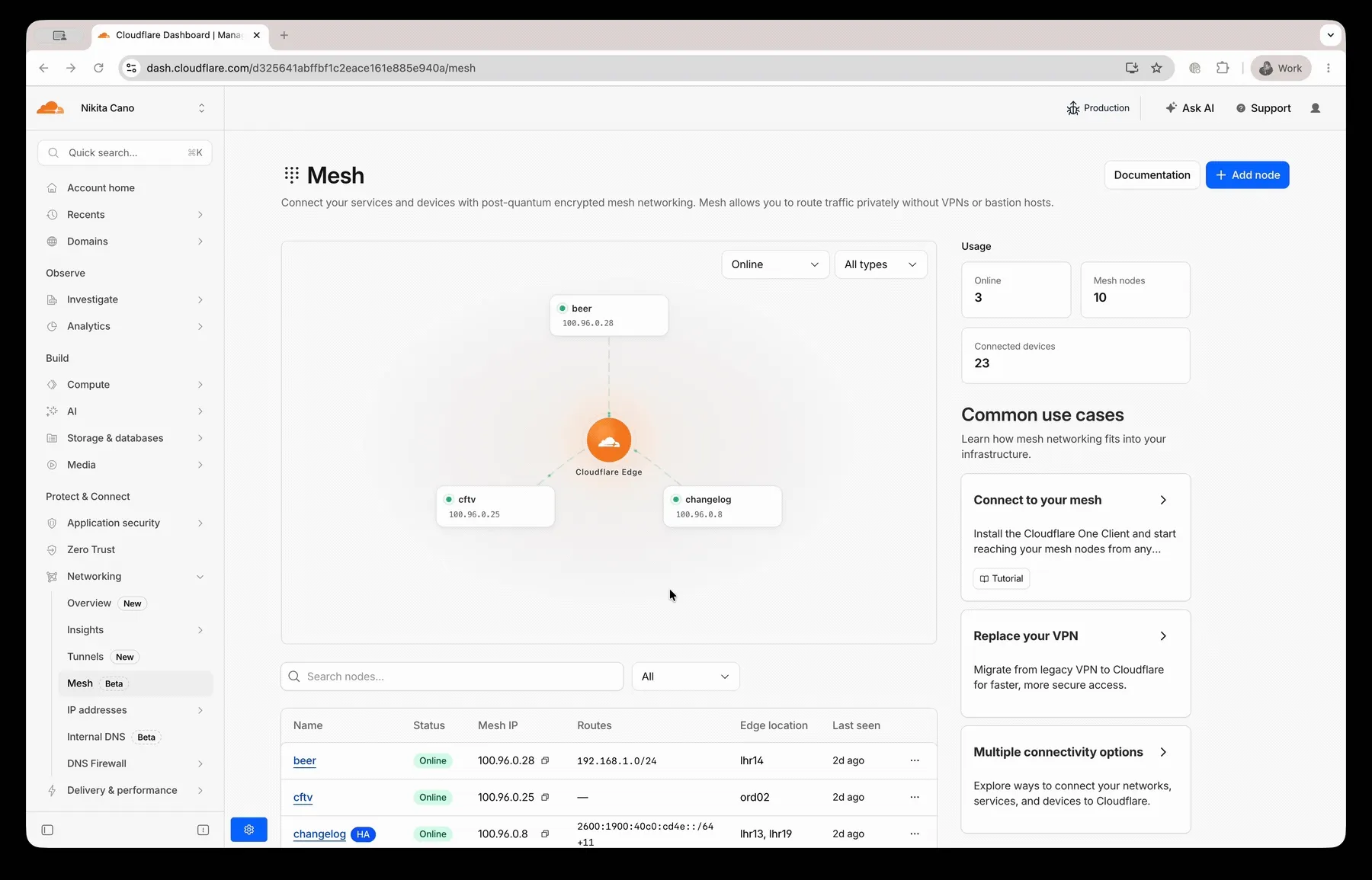Click the Add node button
Image resolution: width=1372 pixels, height=880 pixels.
point(1247,175)
